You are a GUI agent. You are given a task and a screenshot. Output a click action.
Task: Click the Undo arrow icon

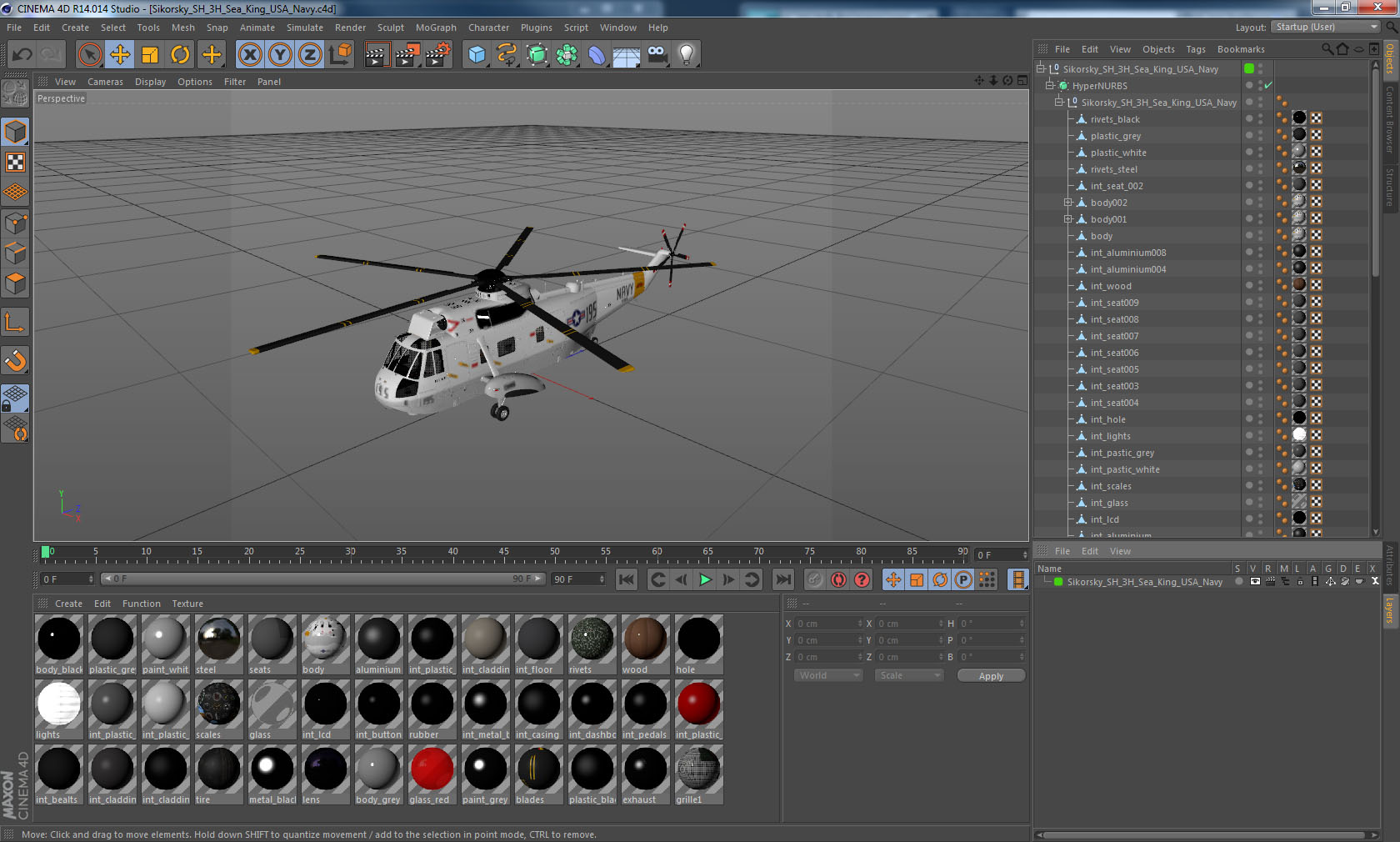pyautogui.click(x=22, y=55)
